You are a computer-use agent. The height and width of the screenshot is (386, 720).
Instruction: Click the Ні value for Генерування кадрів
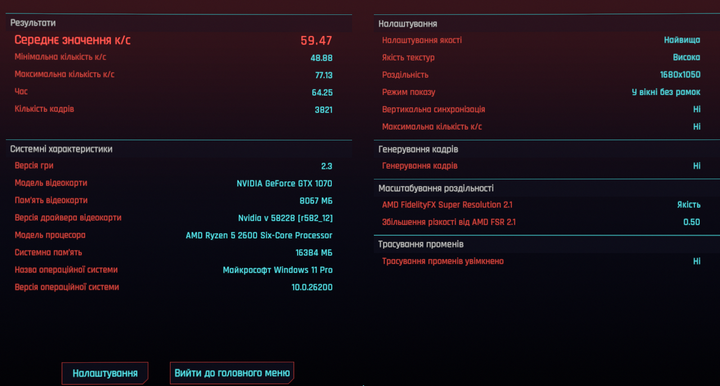pos(697,166)
